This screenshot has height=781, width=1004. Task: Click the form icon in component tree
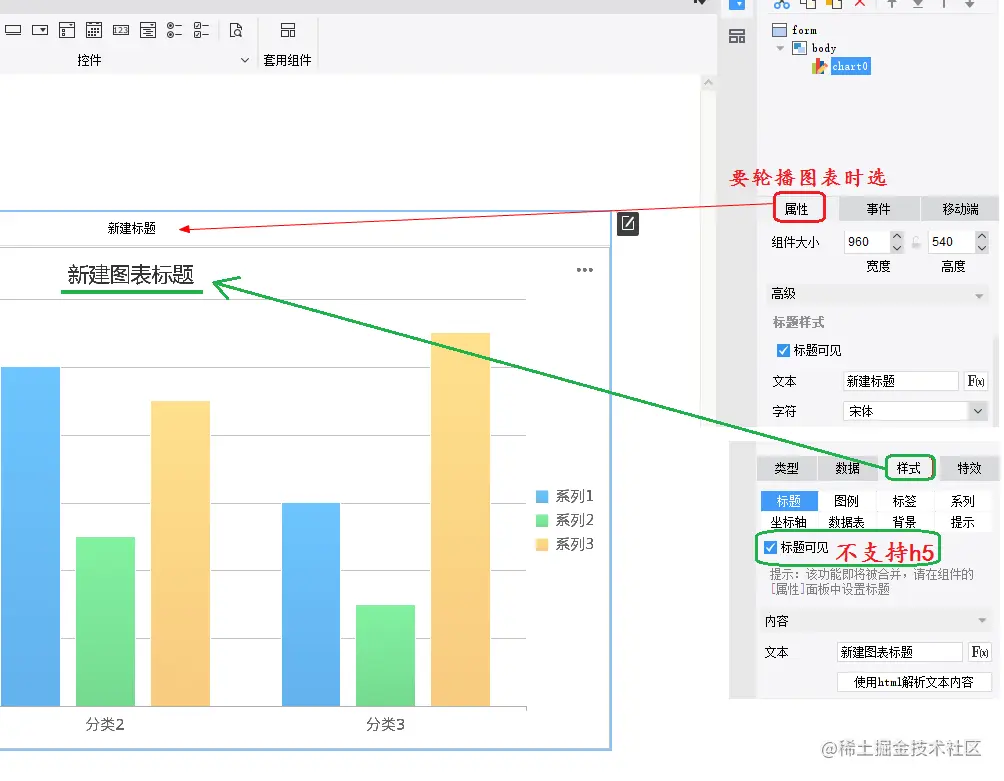tap(779, 30)
